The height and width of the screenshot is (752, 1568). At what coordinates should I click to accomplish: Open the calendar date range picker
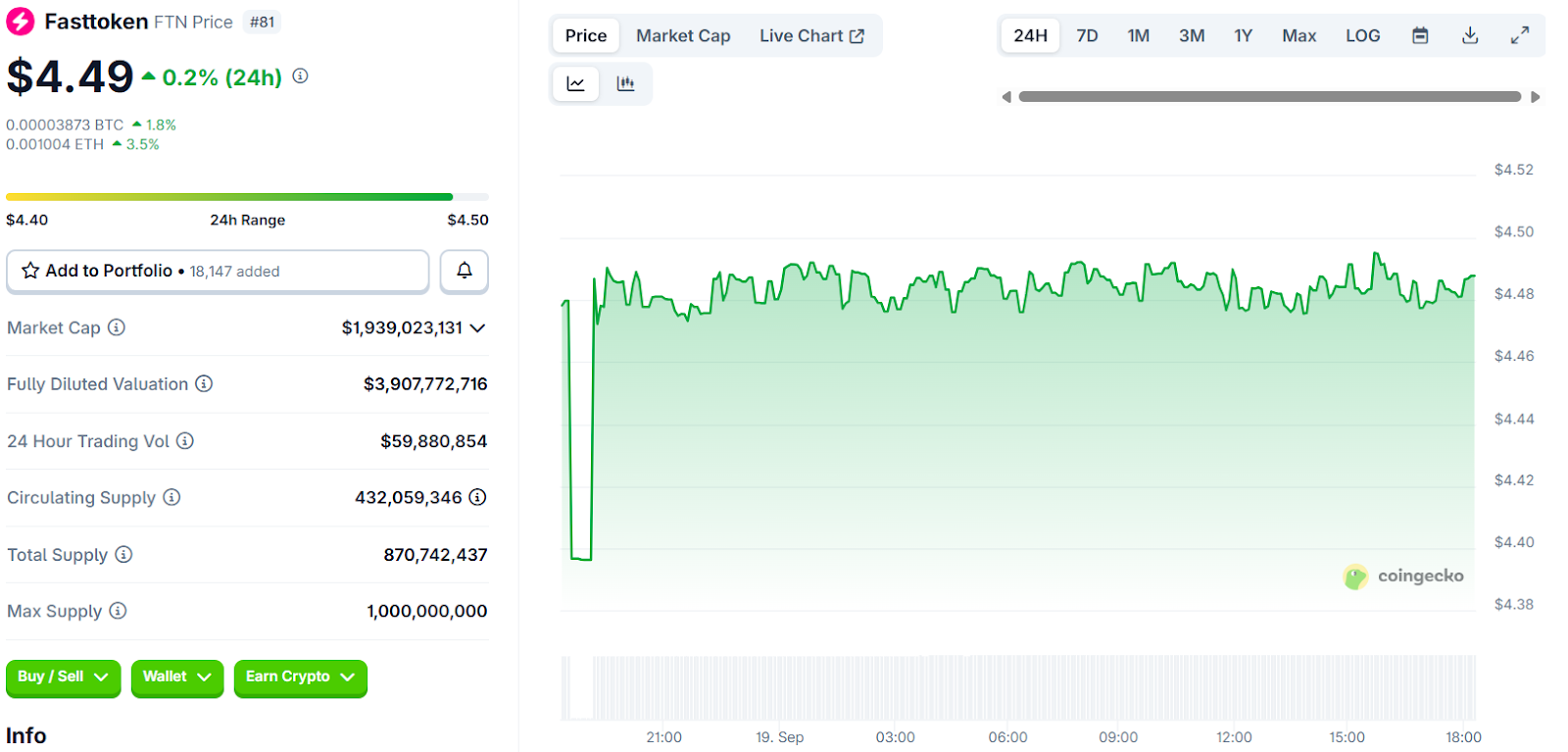pyautogui.click(x=1420, y=35)
